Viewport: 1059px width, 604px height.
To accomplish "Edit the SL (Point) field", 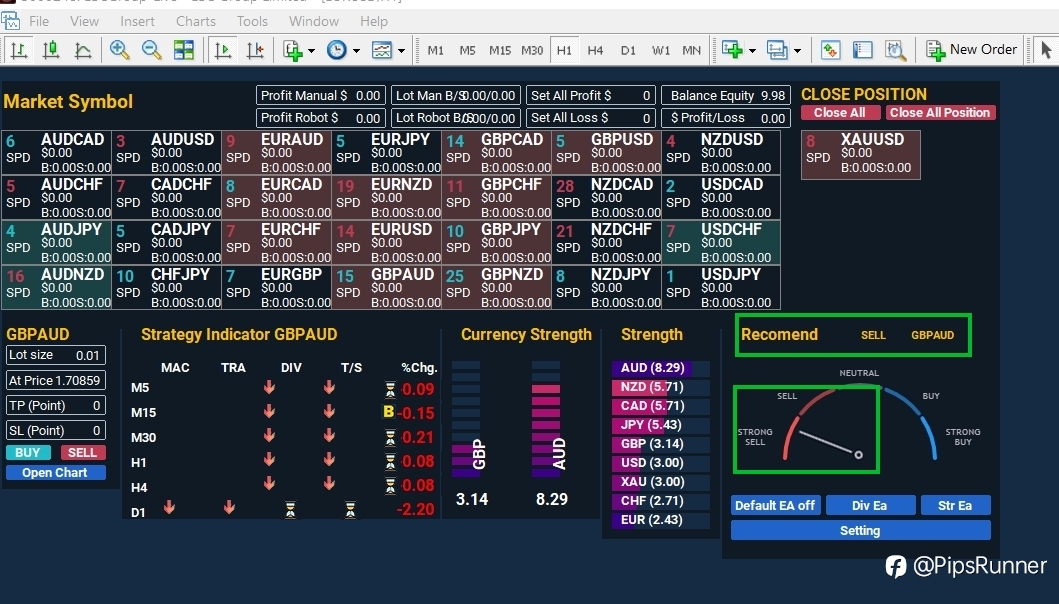I will coord(55,430).
